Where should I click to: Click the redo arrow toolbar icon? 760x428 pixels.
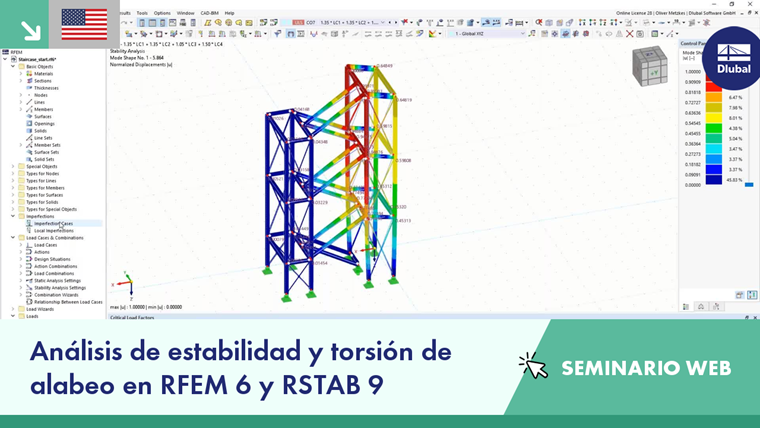pos(125,22)
